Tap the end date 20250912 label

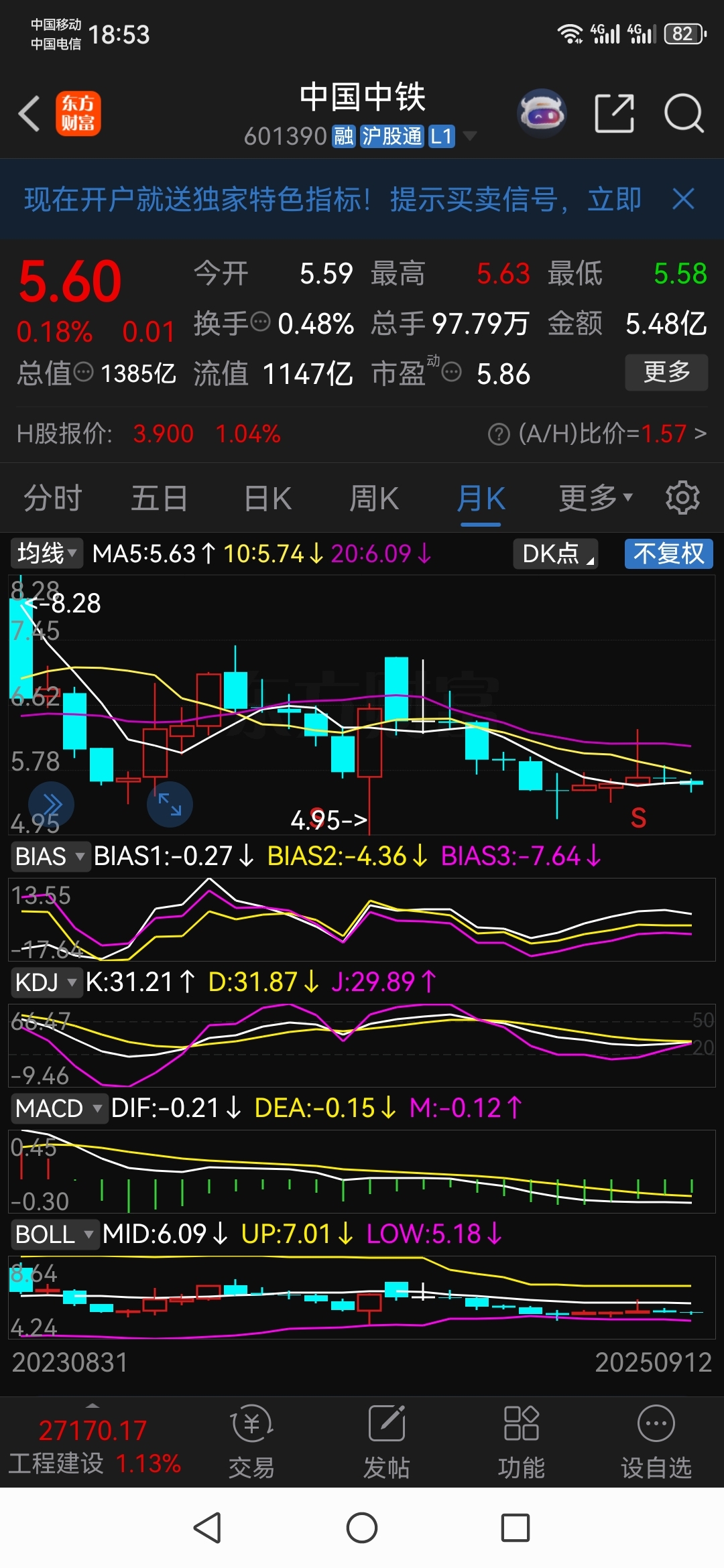coord(654,1362)
